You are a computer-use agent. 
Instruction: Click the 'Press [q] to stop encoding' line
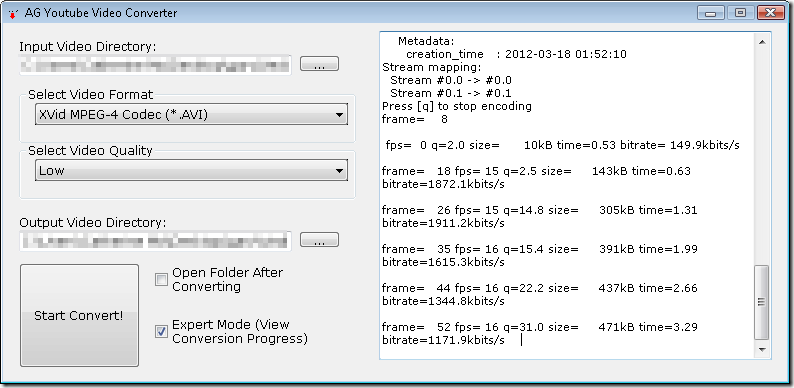point(457,106)
